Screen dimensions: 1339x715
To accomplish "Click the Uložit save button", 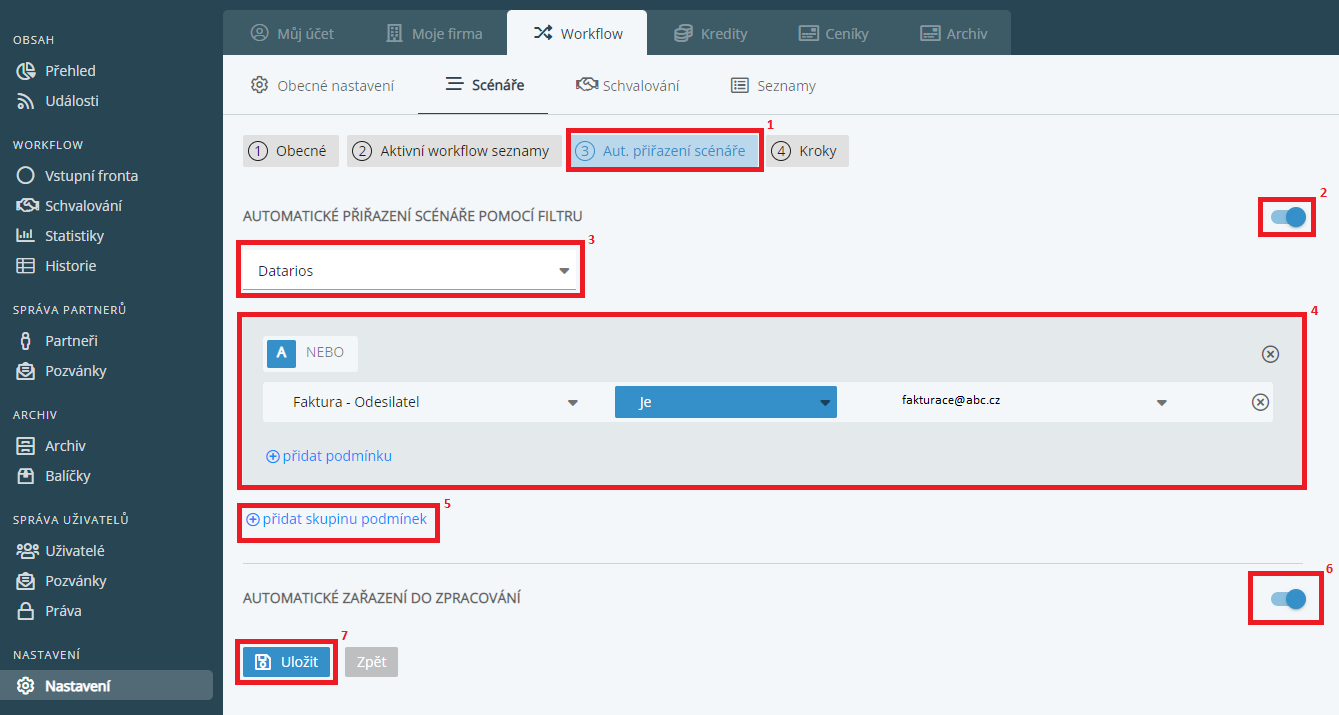I will (x=286, y=662).
